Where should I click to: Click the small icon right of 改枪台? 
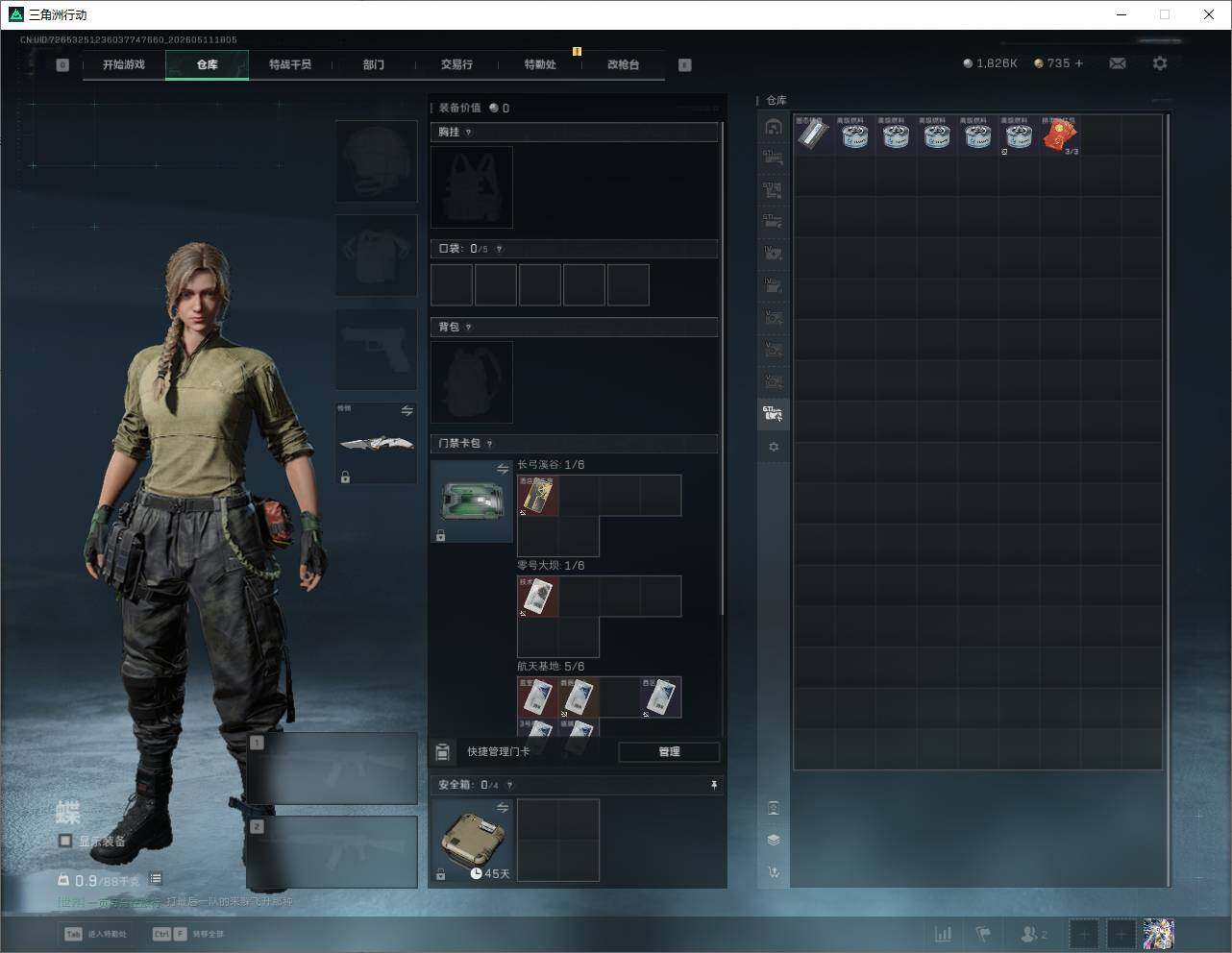[685, 65]
